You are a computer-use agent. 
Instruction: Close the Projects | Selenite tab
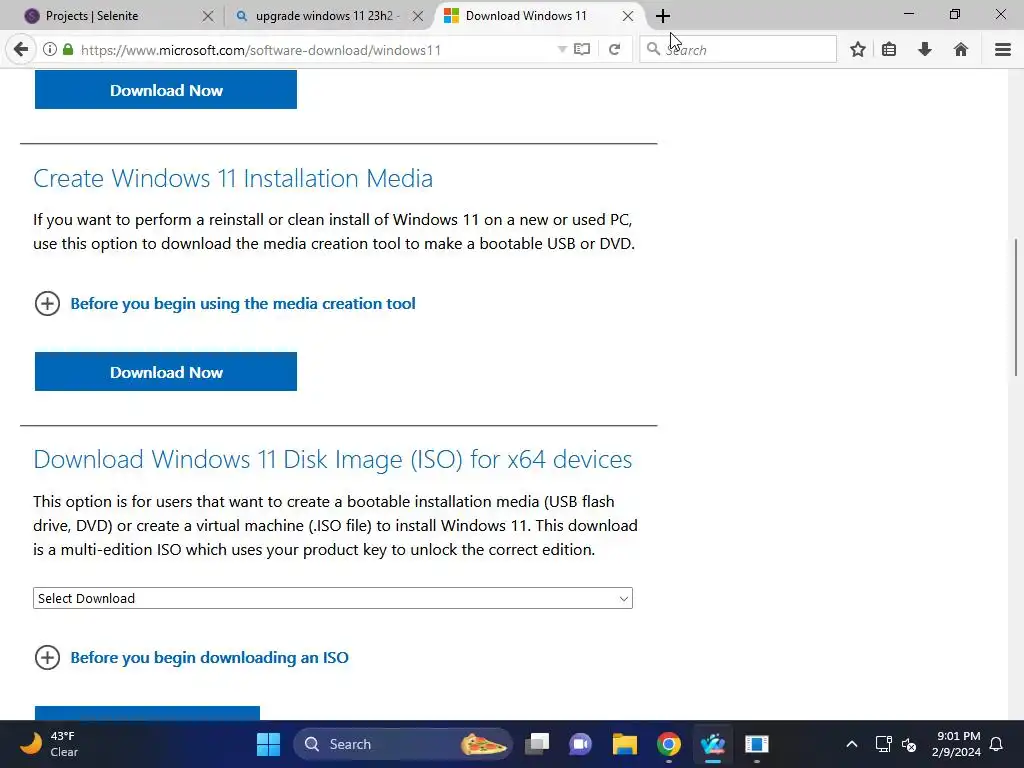pyautogui.click(x=208, y=16)
